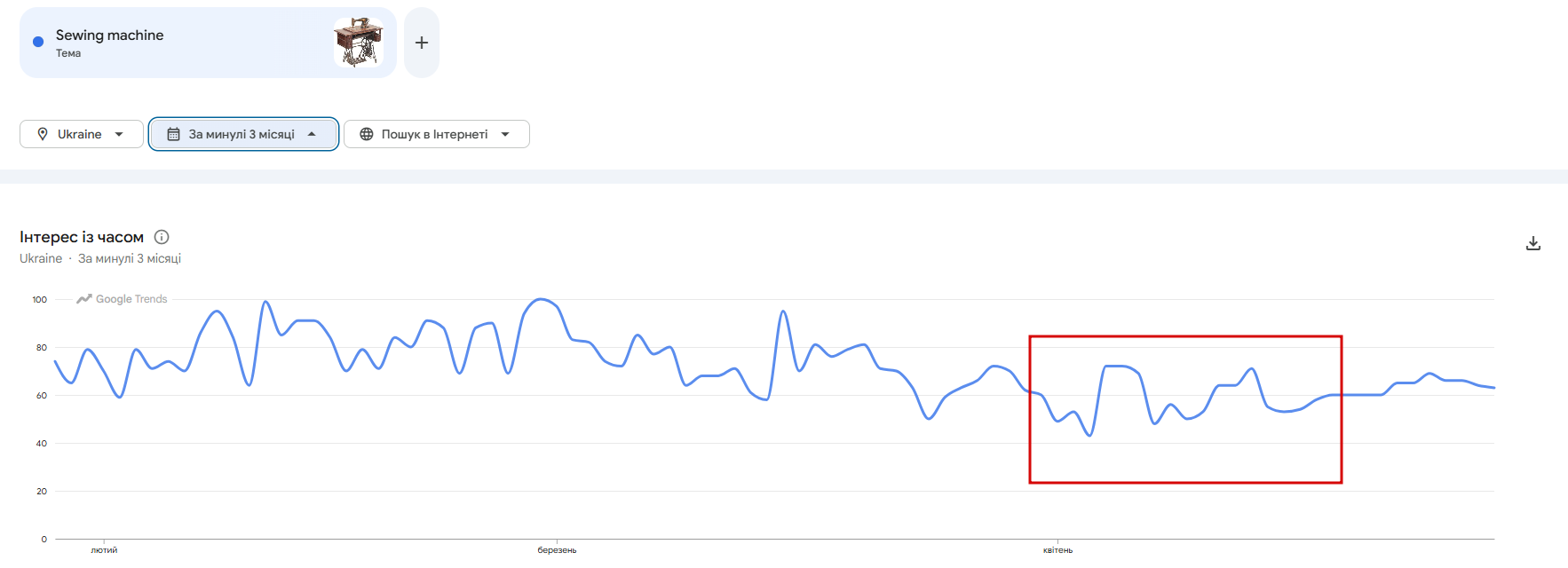Click the plus button to add comparison
Image resolution: width=1568 pixels, height=568 pixels.
tap(422, 43)
